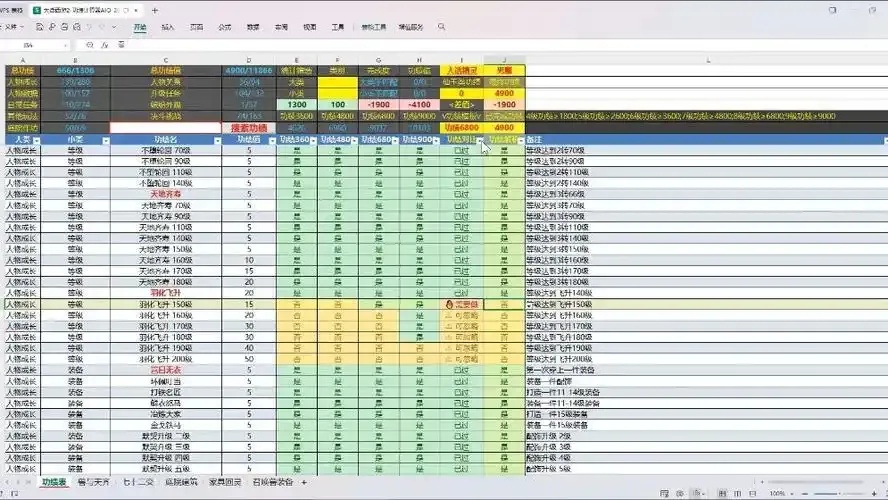Switch to normal view icon in status bar

(722, 494)
